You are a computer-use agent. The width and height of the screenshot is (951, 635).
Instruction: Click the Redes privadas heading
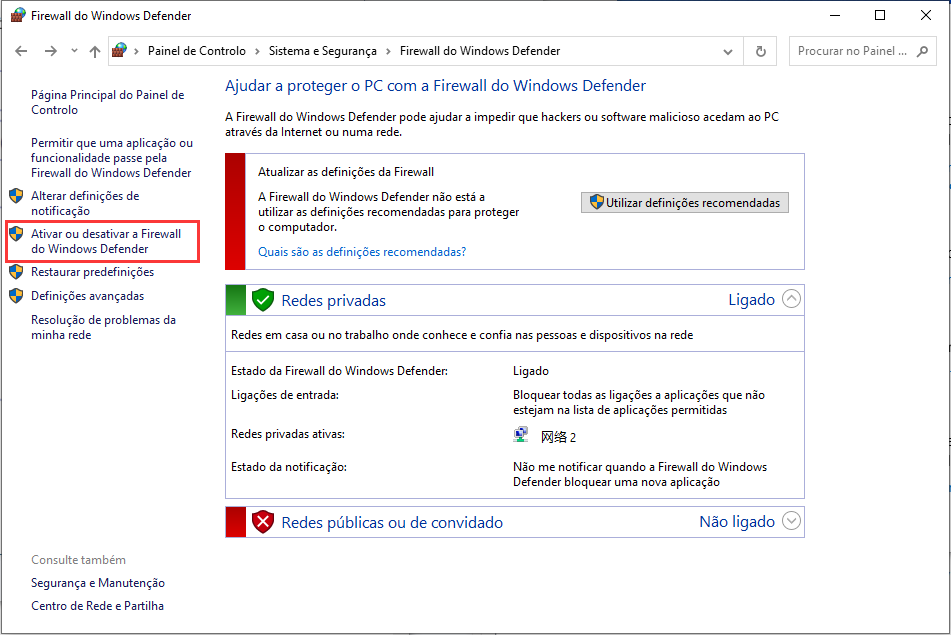coord(334,300)
